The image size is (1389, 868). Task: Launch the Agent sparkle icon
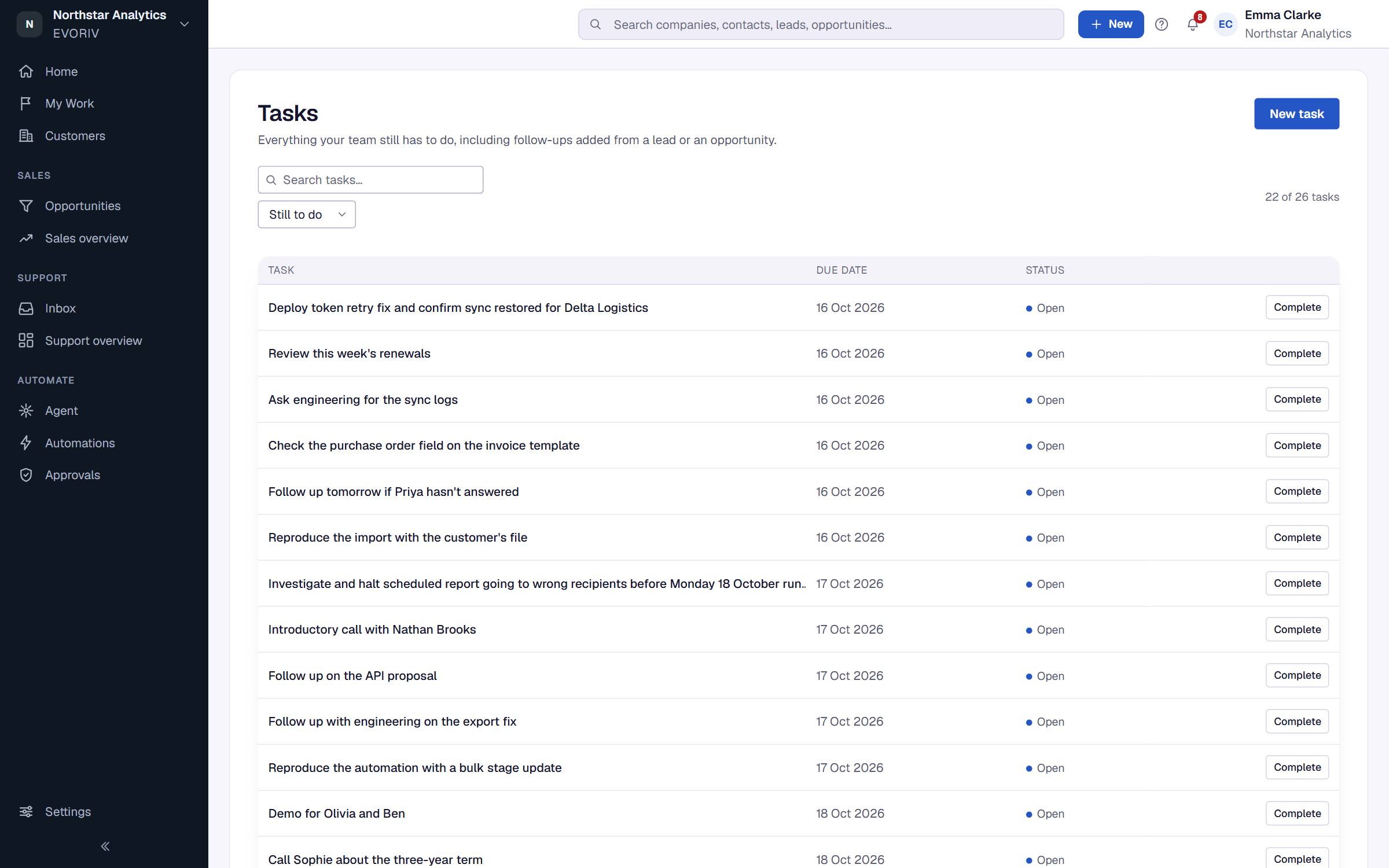pyautogui.click(x=26, y=411)
